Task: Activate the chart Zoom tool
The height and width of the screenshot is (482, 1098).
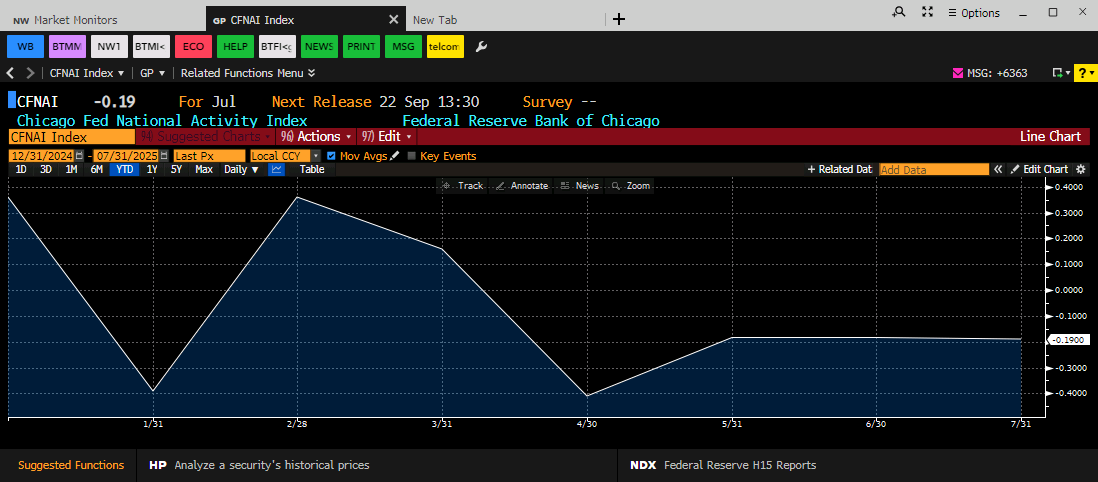Action: click(x=631, y=186)
